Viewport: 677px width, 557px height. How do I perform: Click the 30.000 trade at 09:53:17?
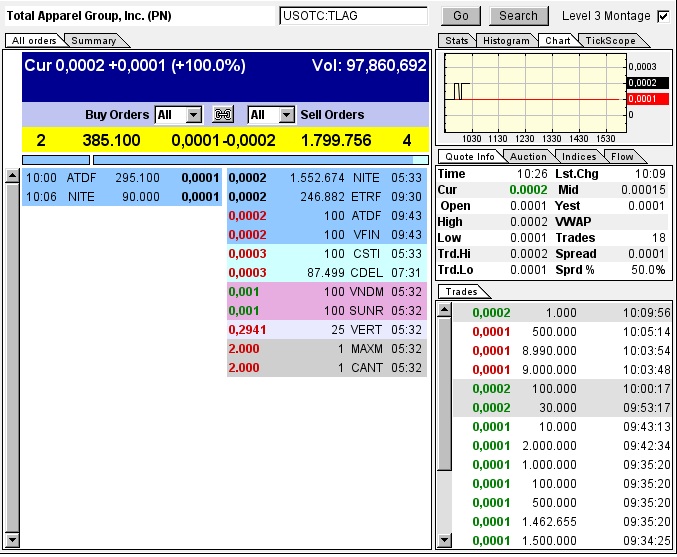pos(562,407)
